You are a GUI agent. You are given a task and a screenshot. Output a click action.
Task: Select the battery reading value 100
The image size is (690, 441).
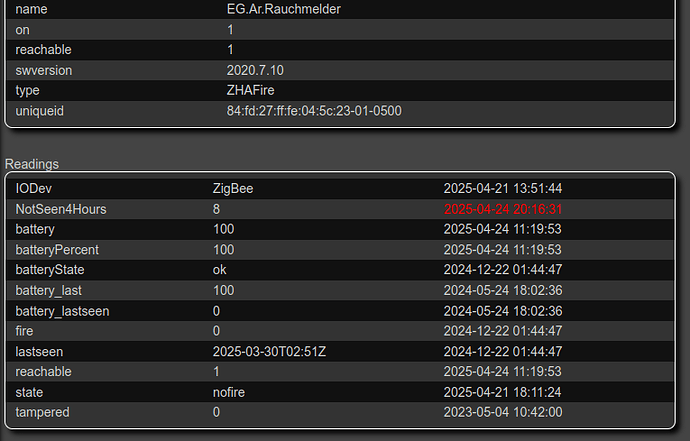[224, 229]
